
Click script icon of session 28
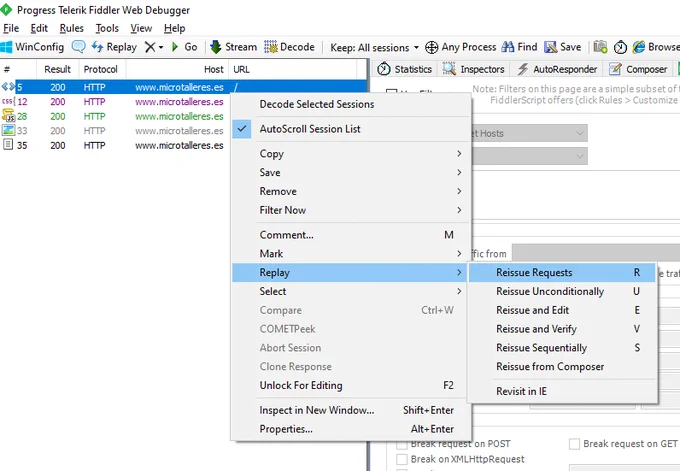point(8,116)
